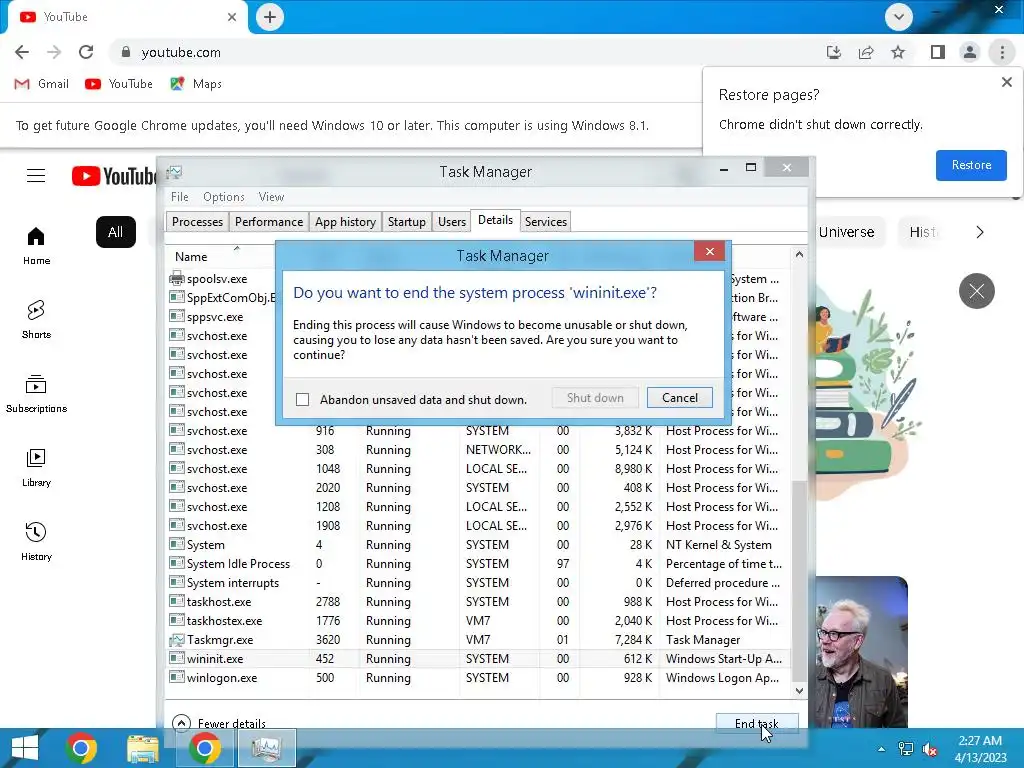1024x768 pixels.
Task: Select the Taskmgr.exe process row
Action: [477, 640]
